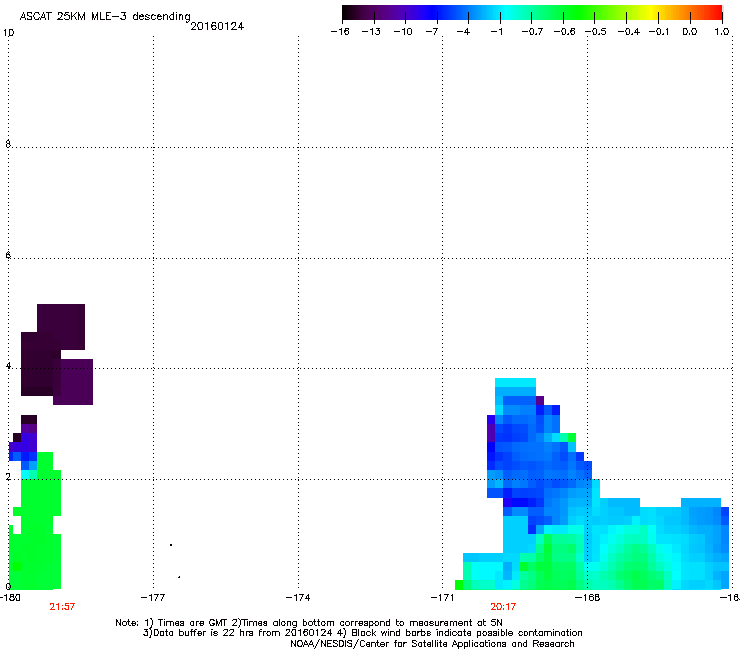Click the colorbar label -0.1

(x=659, y=32)
